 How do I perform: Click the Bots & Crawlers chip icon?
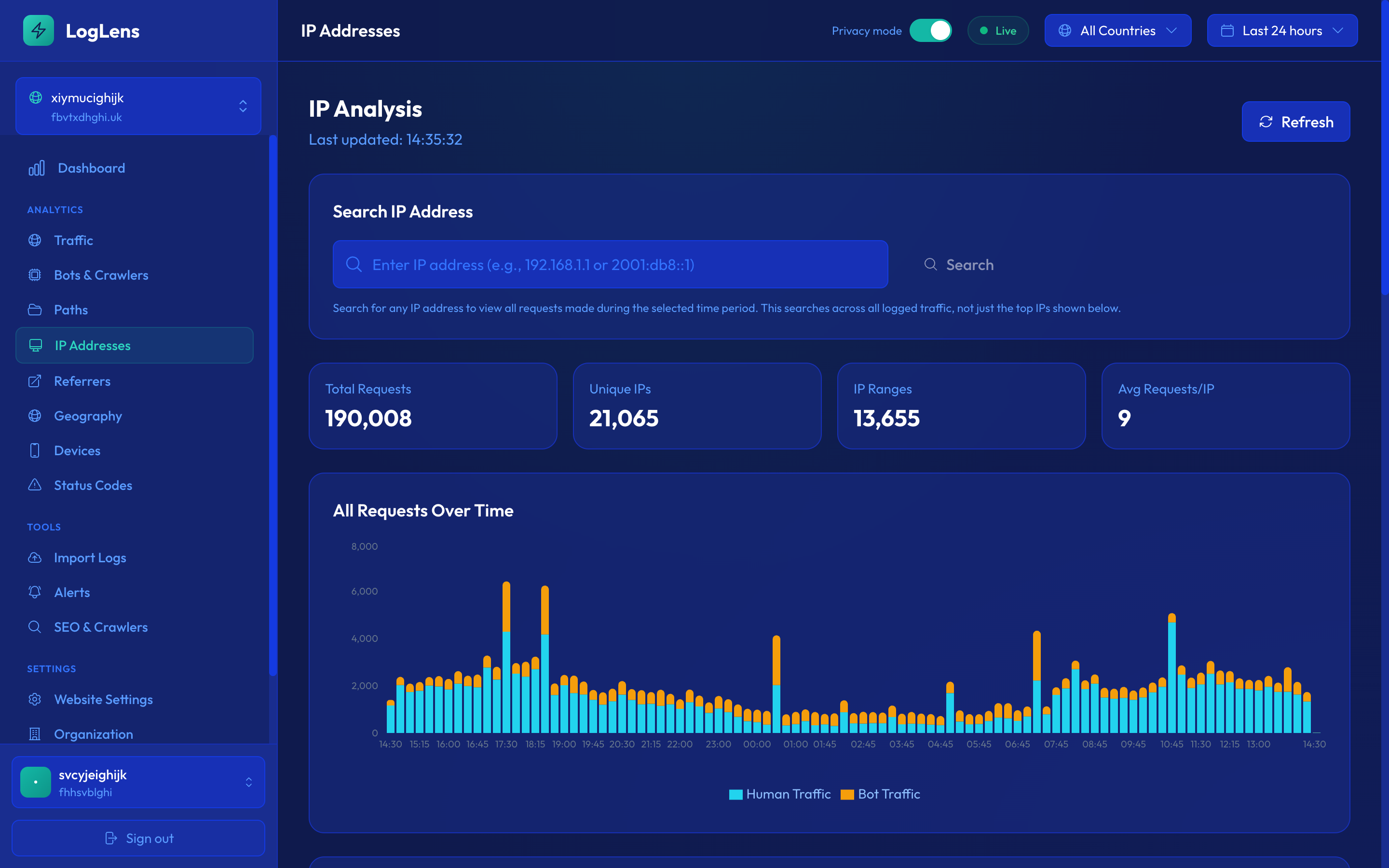(x=34, y=275)
